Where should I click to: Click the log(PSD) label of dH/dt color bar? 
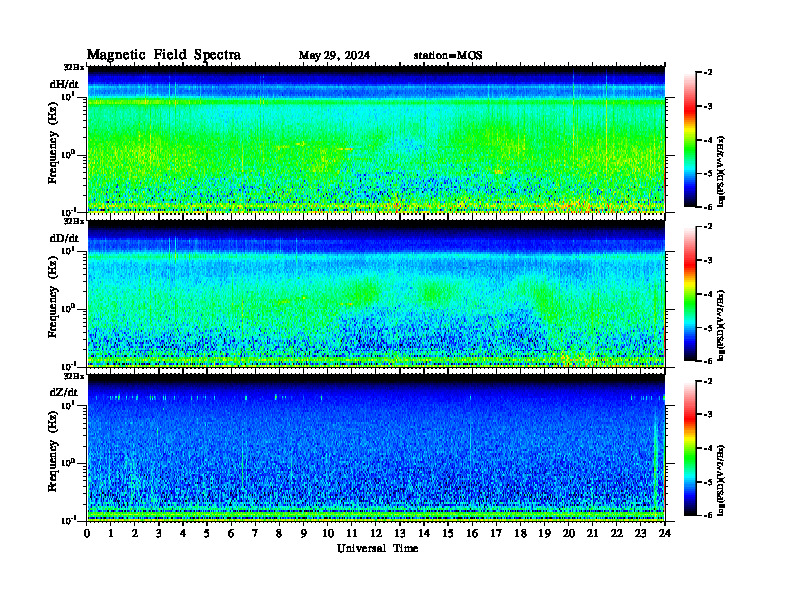point(721,171)
